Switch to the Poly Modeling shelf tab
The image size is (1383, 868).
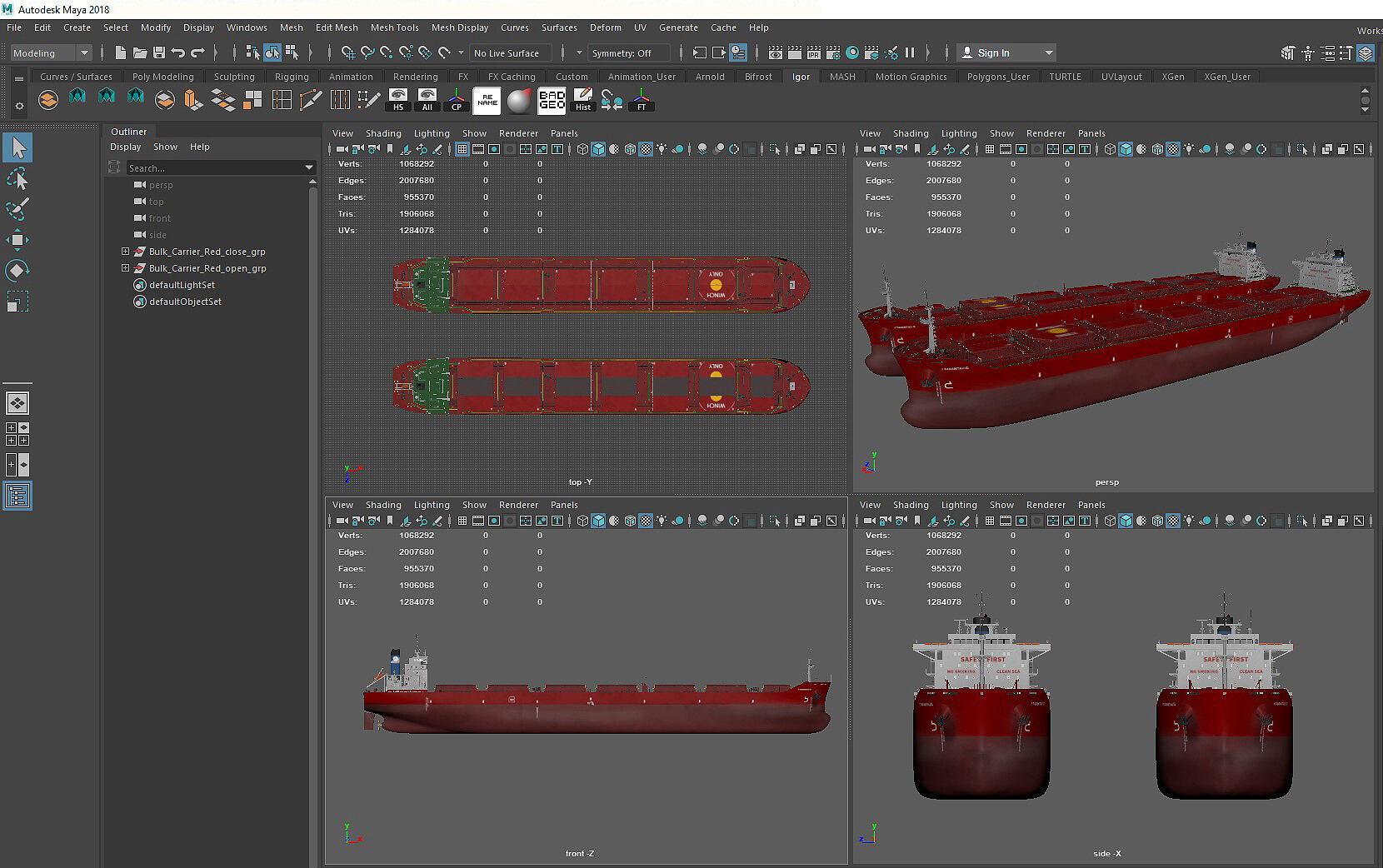pos(162,77)
